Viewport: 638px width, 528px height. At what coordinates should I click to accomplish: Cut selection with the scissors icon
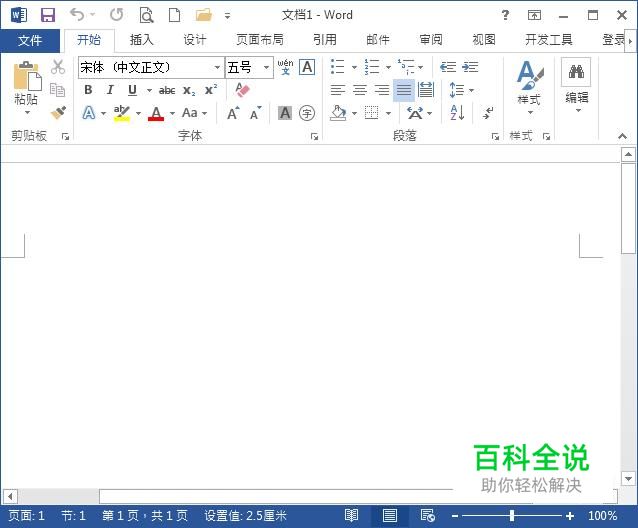(58, 67)
